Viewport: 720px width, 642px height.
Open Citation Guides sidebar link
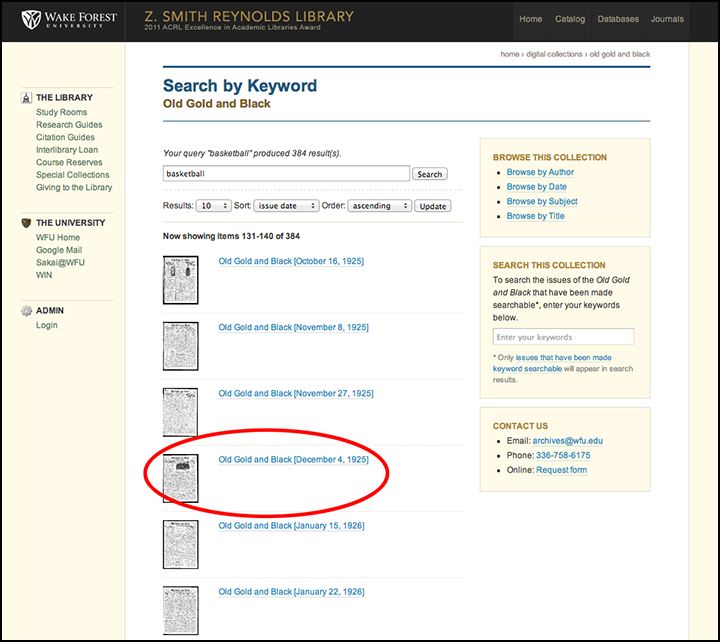[65, 137]
